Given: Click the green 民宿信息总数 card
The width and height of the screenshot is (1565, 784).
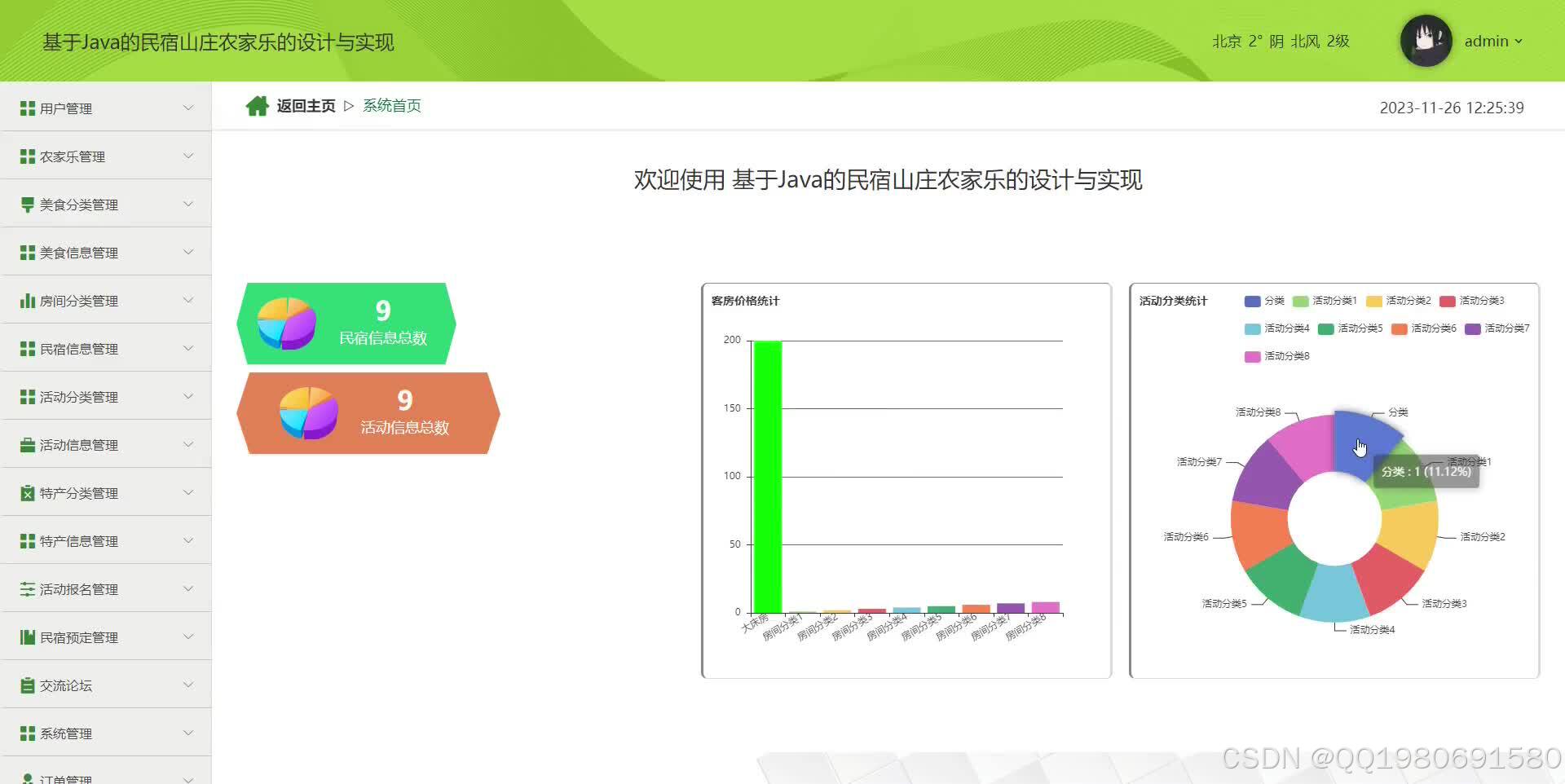Looking at the screenshot, I should (346, 324).
